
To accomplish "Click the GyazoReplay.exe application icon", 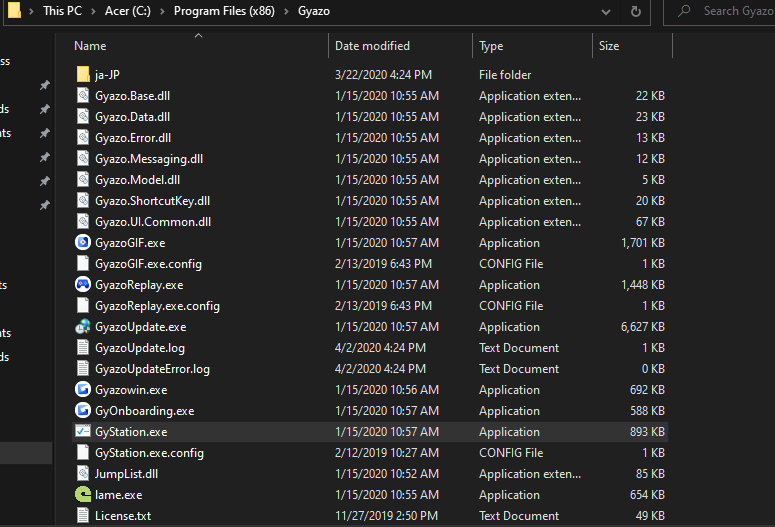I will pyautogui.click(x=83, y=284).
